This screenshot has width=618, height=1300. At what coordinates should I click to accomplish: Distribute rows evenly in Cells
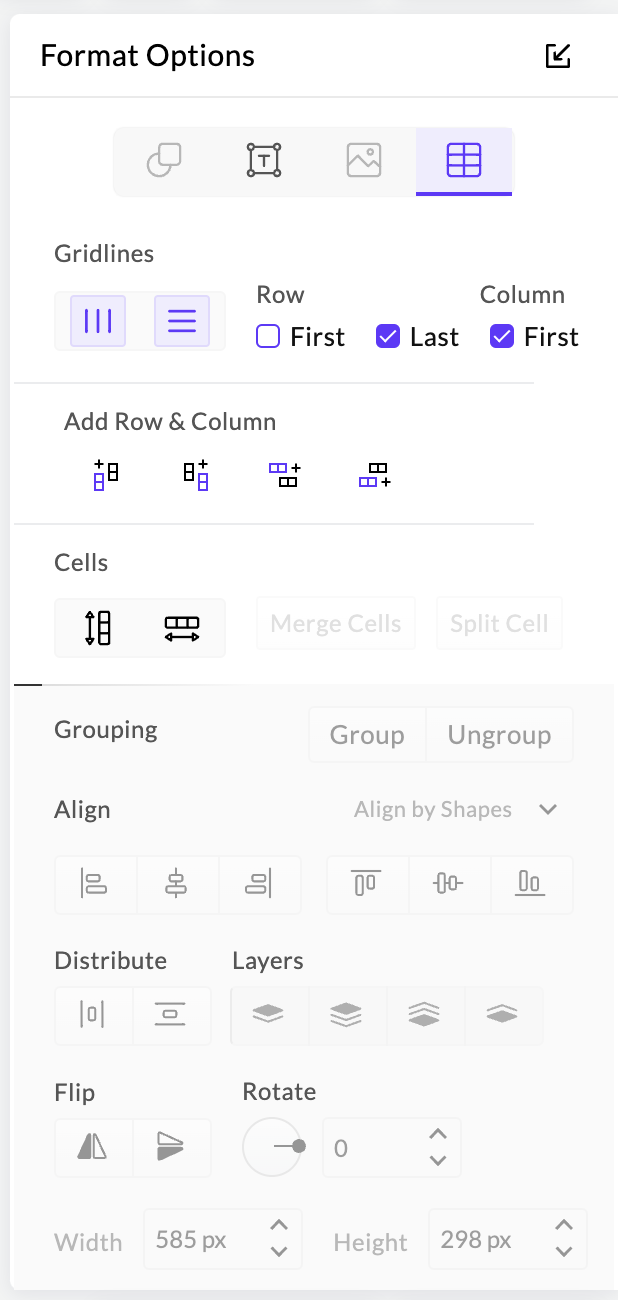[x=98, y=628]
